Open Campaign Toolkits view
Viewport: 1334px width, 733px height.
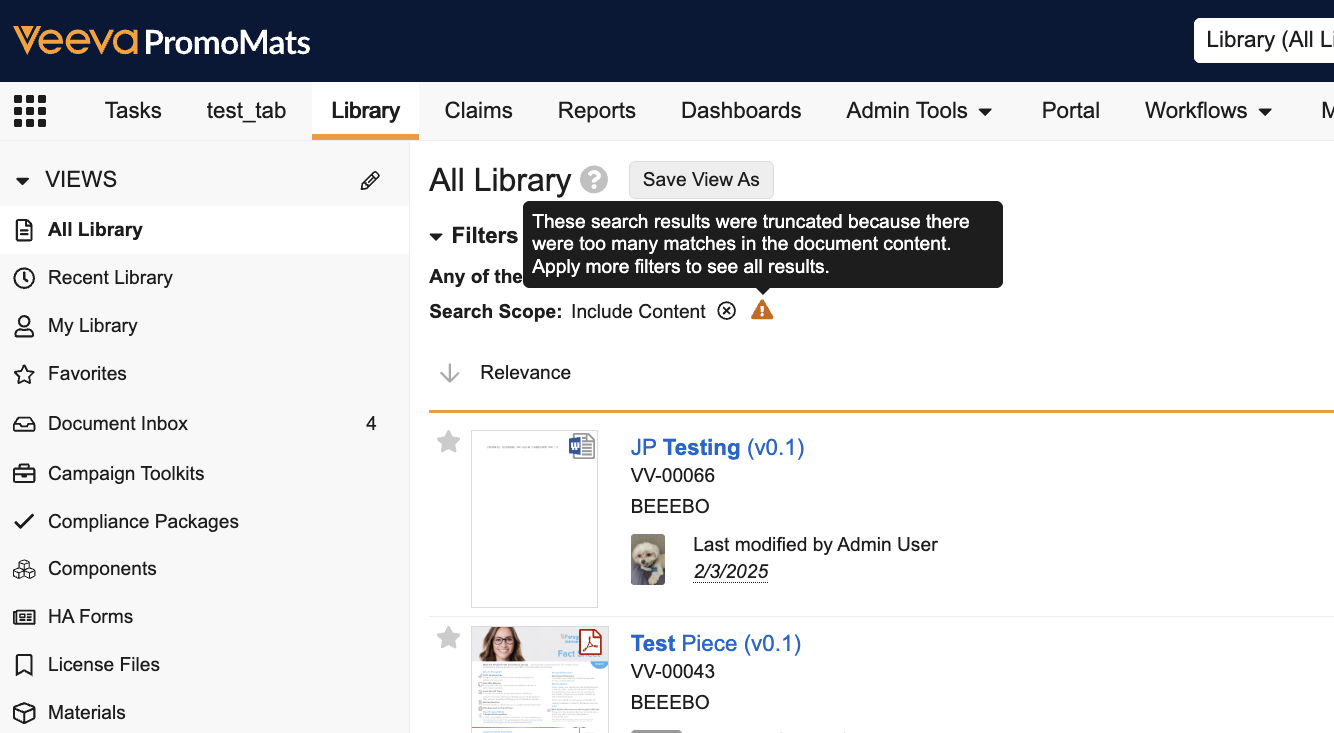126,474
